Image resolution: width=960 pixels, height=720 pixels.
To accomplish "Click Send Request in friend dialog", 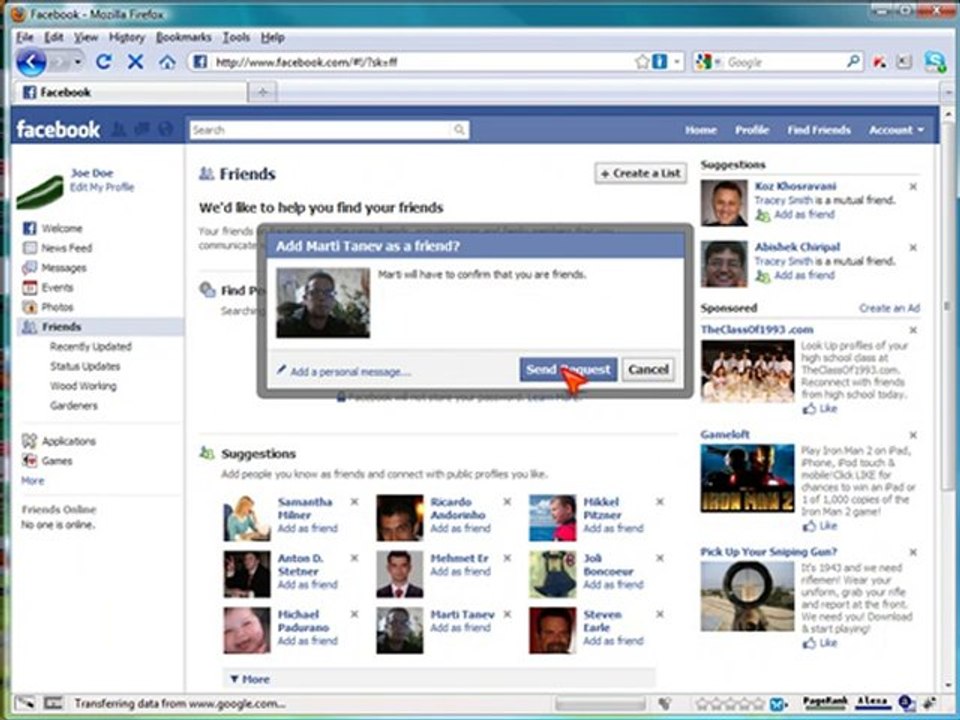I will 568,369.
